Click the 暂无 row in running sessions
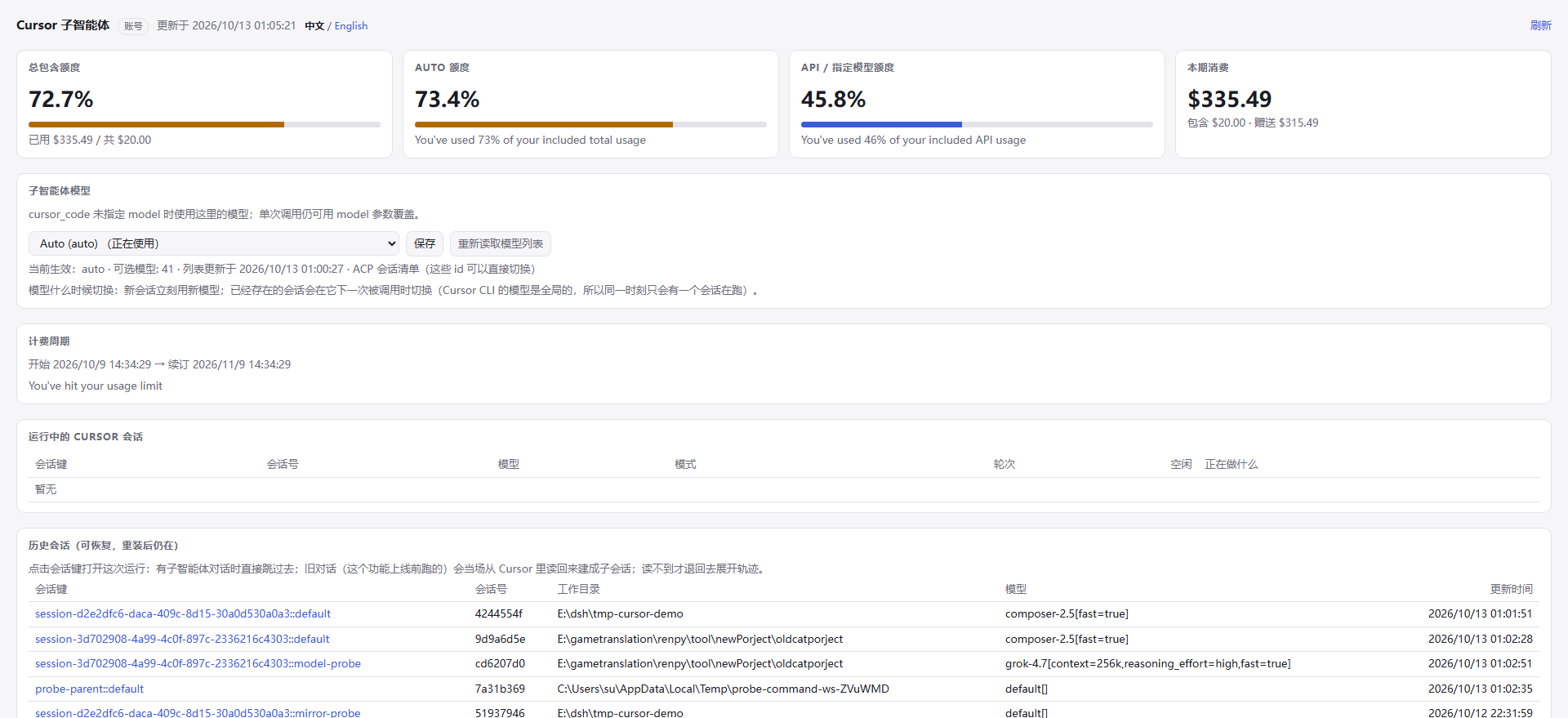The height and width of the screenshot is (718, 1568). [x=784, y=489]
